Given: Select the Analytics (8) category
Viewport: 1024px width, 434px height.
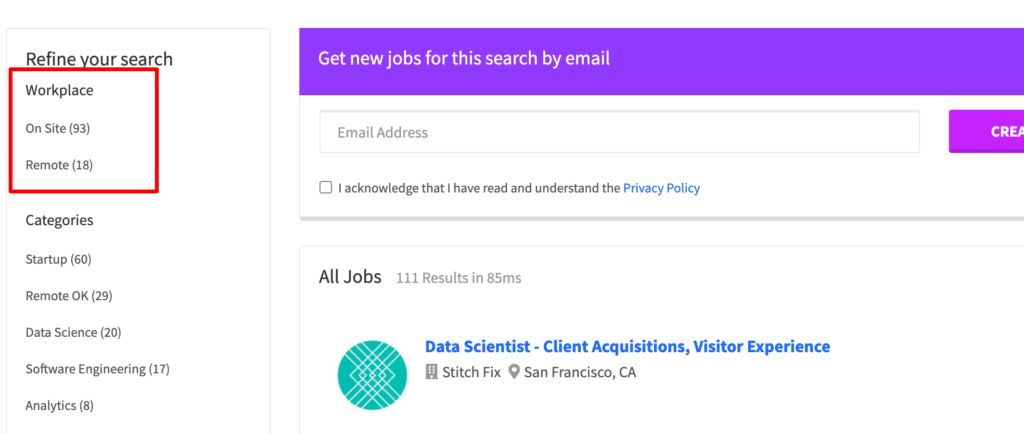Looking at the screenshot, I should pos(59,406).
